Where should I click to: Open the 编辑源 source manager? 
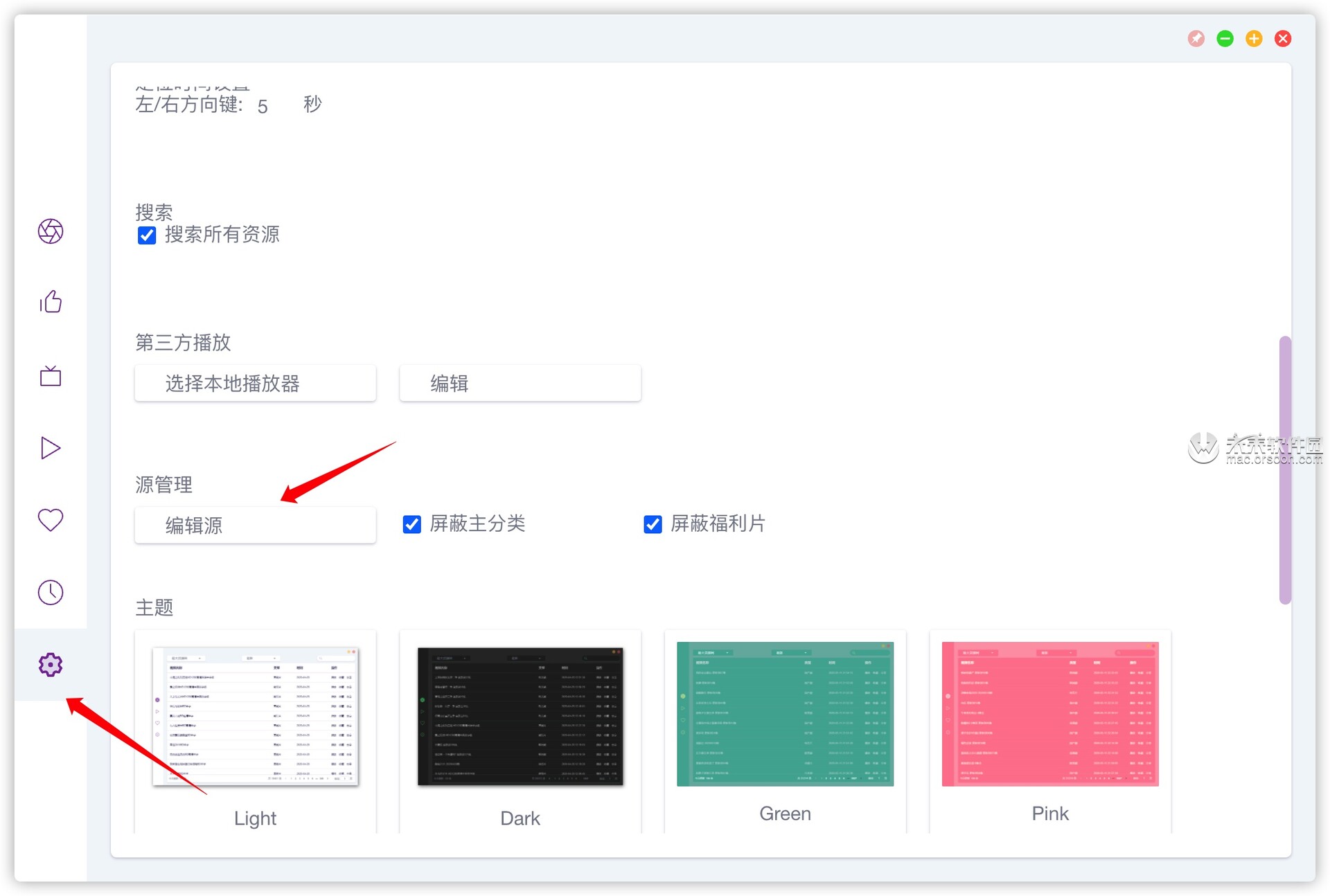click(x=254, y=526)
